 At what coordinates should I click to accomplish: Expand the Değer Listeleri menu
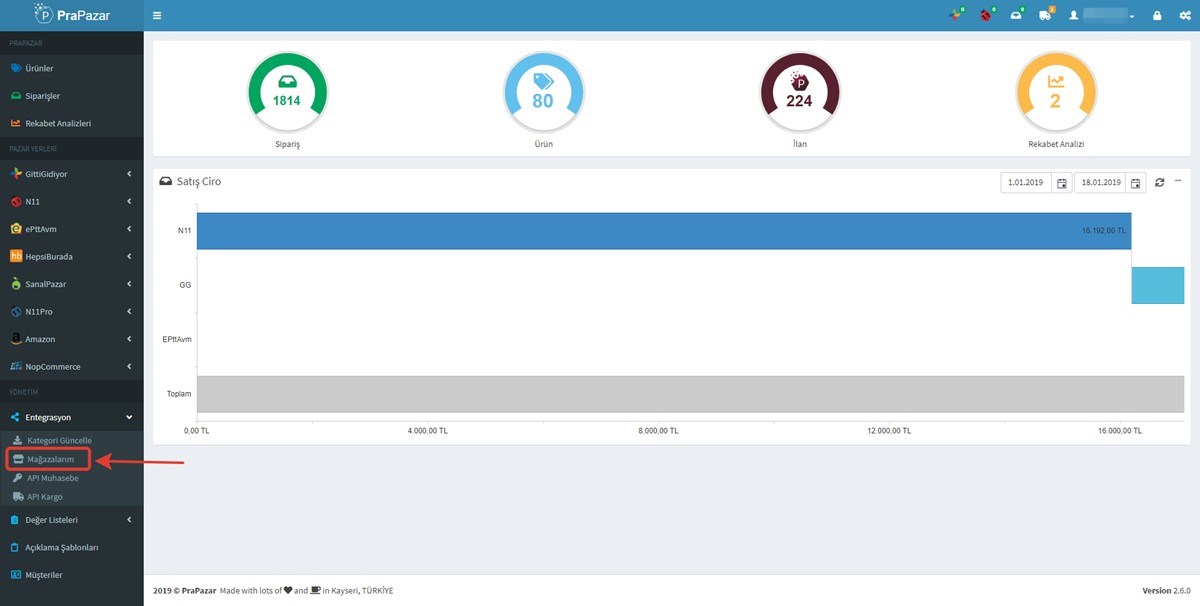click(72, 520)
